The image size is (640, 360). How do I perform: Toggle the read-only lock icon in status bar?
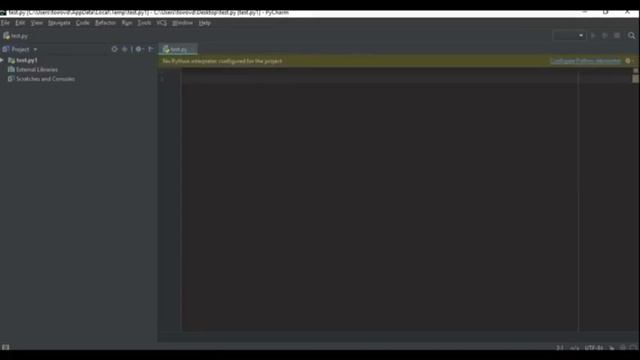coord(612,348)
